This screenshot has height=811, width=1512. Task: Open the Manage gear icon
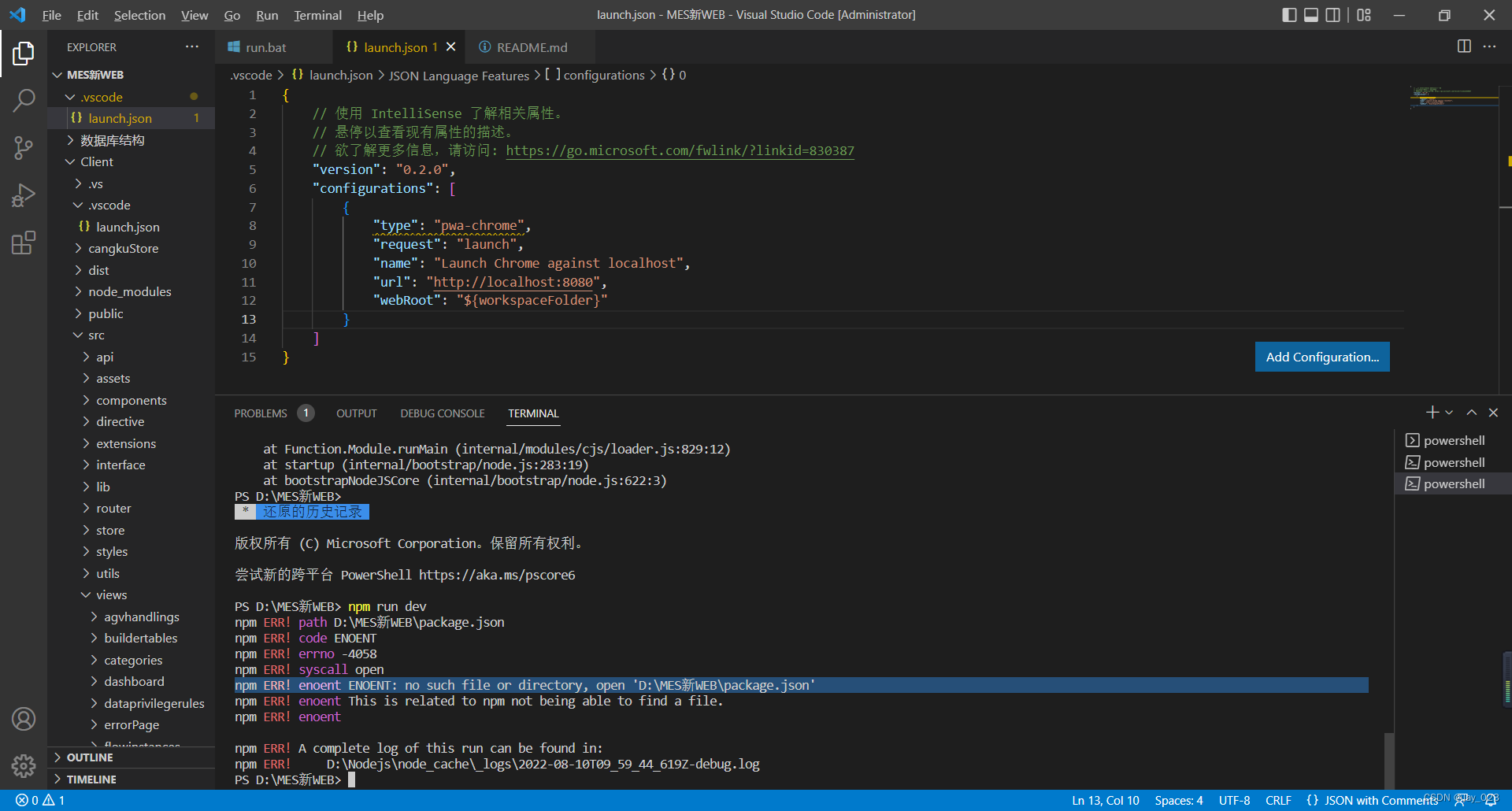[24, 765]
